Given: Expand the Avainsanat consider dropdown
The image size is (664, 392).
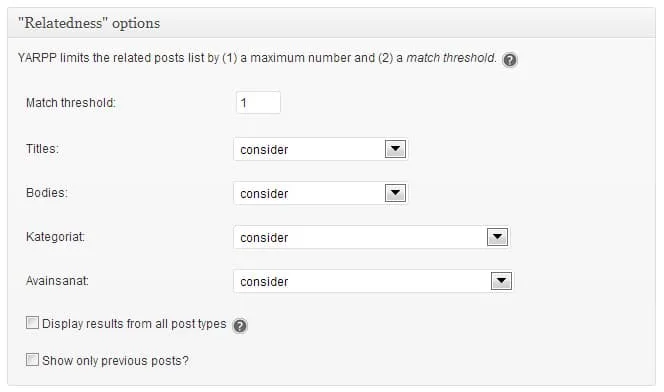Looking at the screenshot, I should [374, 281].
